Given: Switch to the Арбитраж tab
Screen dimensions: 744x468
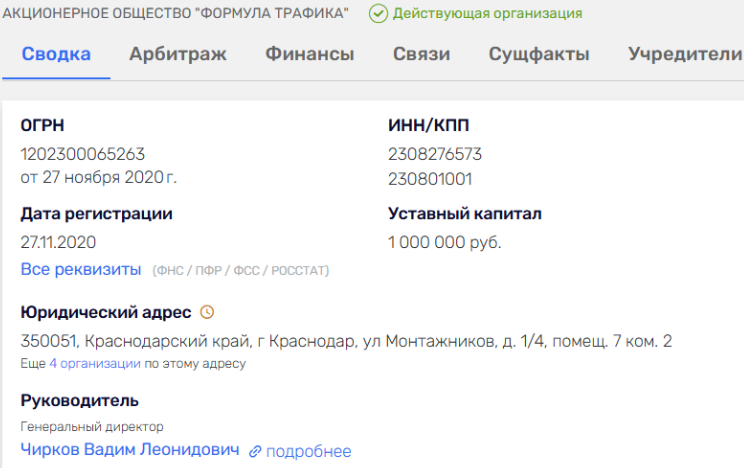Looking at the screenshot, I should click(178, 54).
